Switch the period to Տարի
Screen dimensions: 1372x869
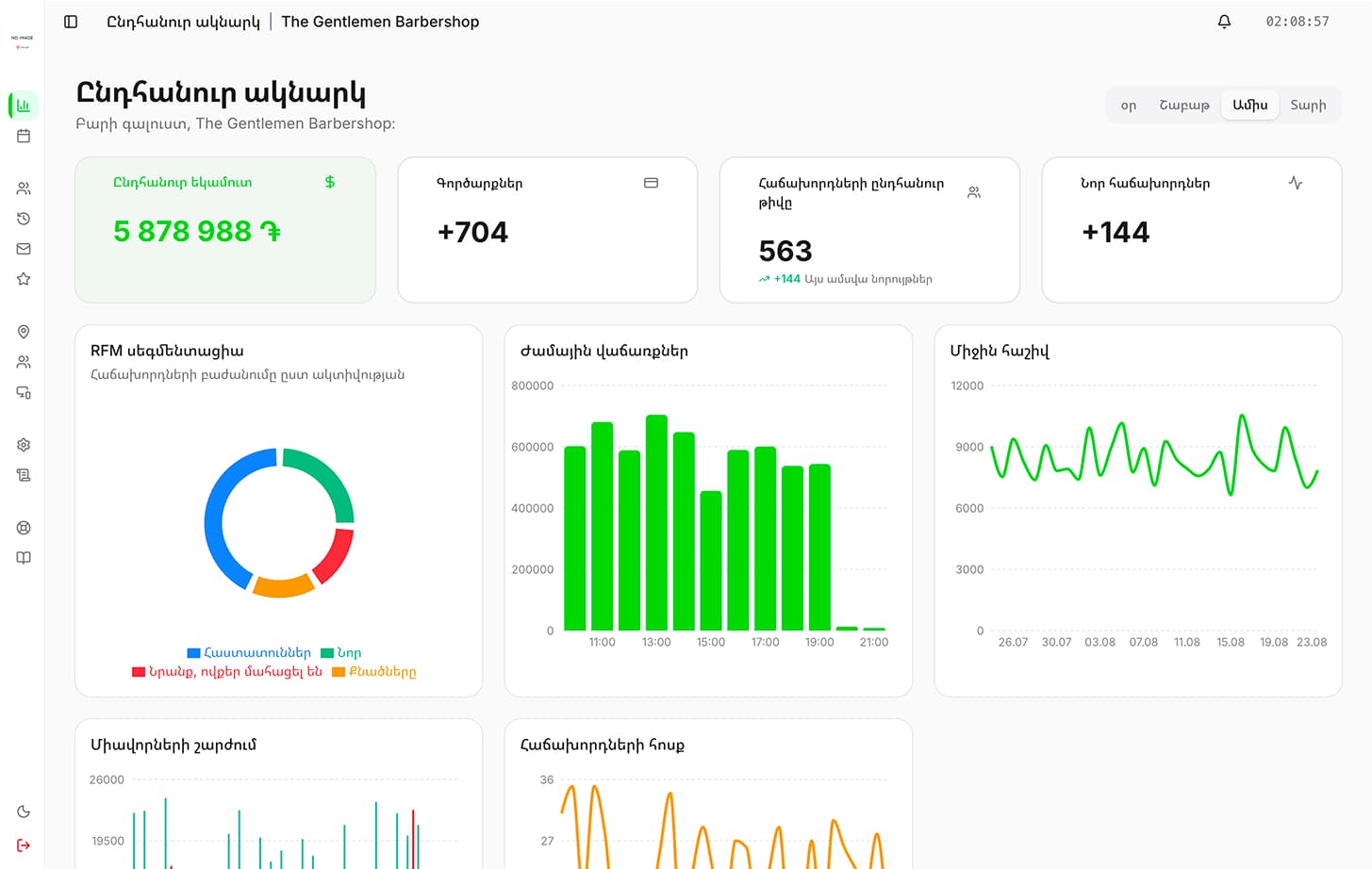click(x=1309, y=106)
